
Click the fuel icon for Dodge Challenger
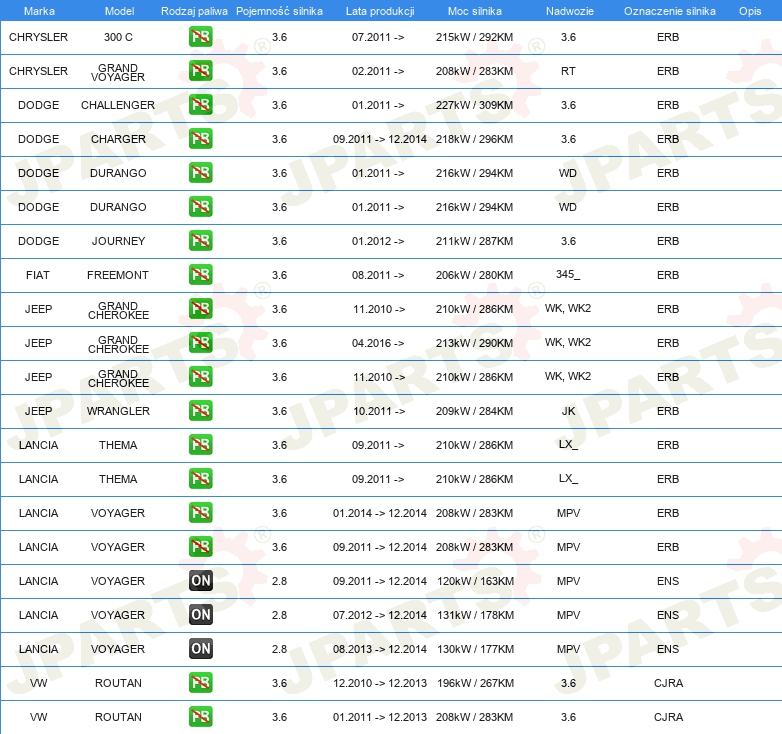coord(200,105)
